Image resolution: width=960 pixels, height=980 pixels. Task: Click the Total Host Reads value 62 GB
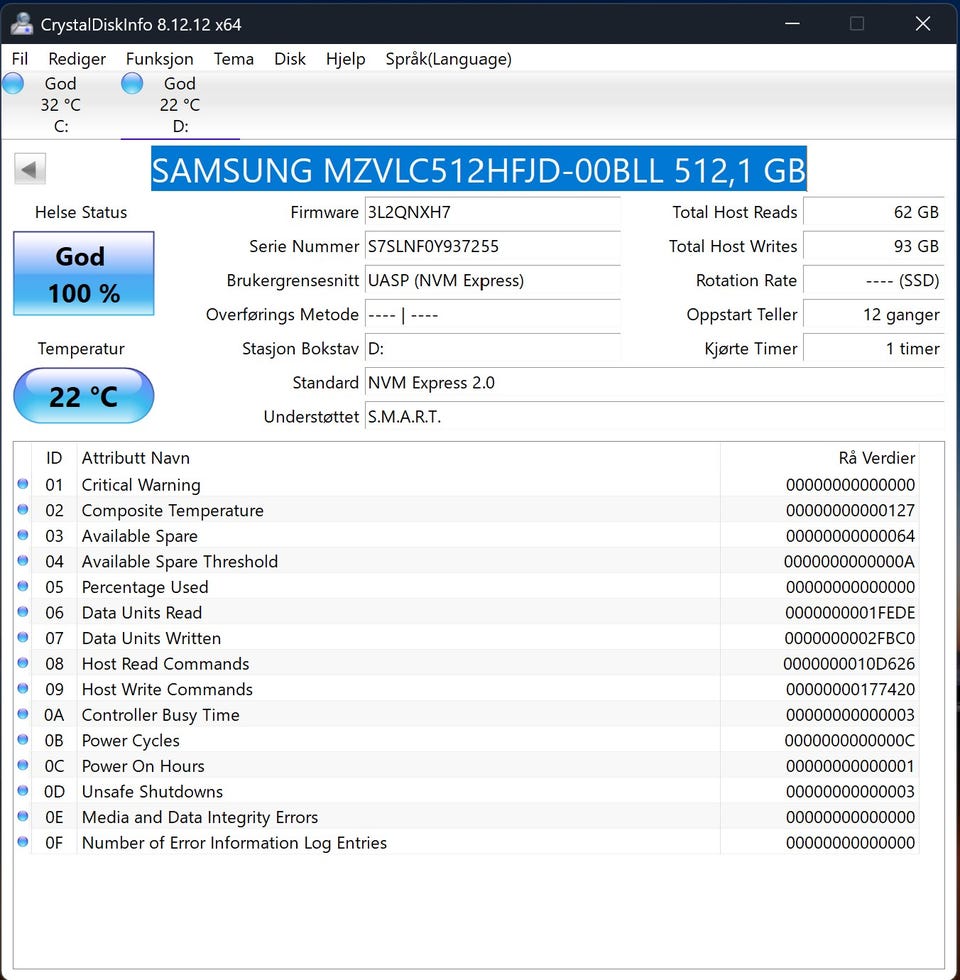[x=874, y=212]
